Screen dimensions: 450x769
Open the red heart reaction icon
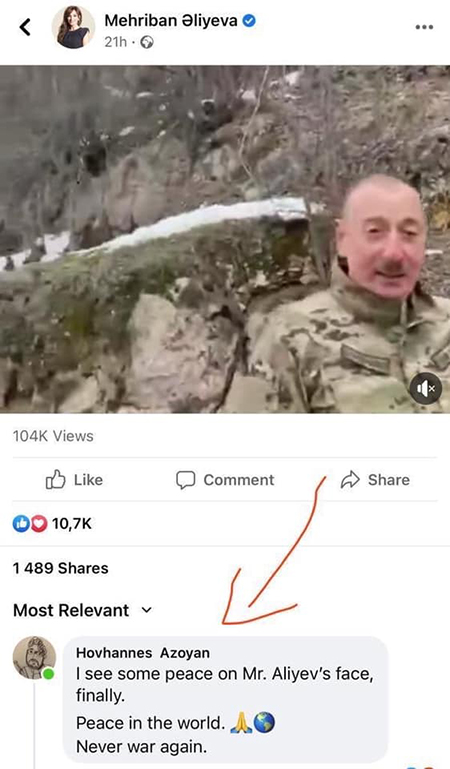pyautogui.click(x=39, y=524)
